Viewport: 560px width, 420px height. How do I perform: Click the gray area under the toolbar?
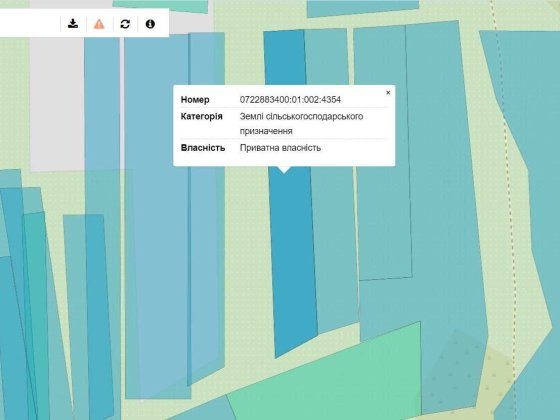pos(57,104)
